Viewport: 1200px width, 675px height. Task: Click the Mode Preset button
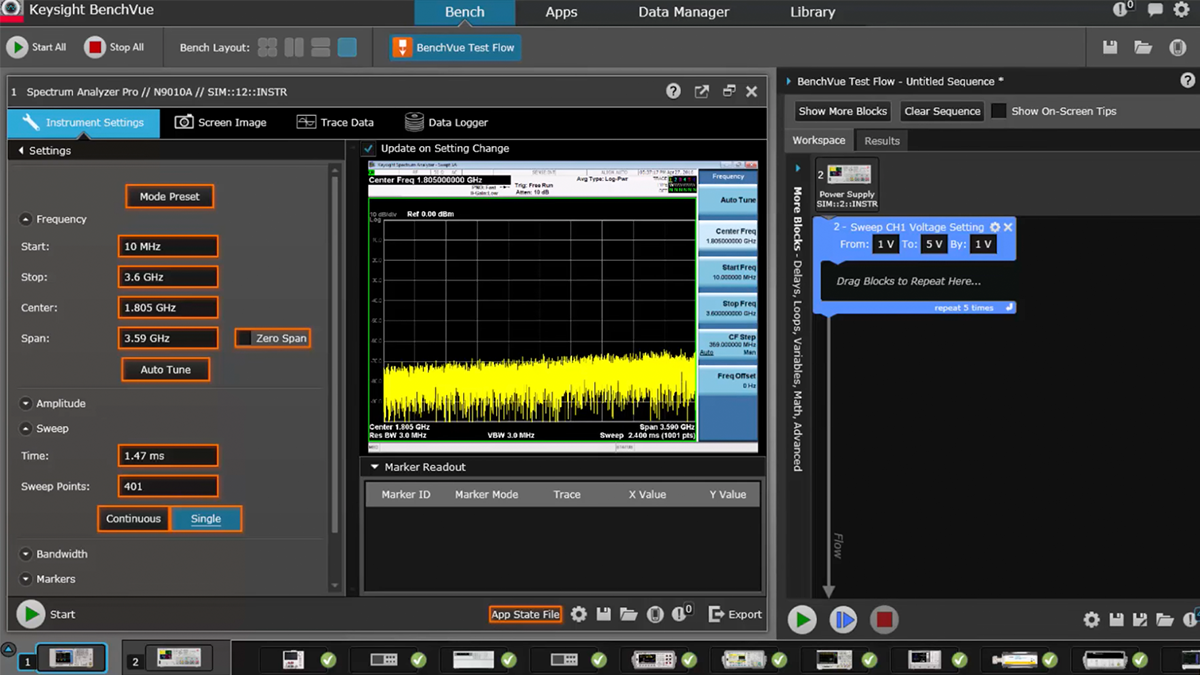(169, 197)
